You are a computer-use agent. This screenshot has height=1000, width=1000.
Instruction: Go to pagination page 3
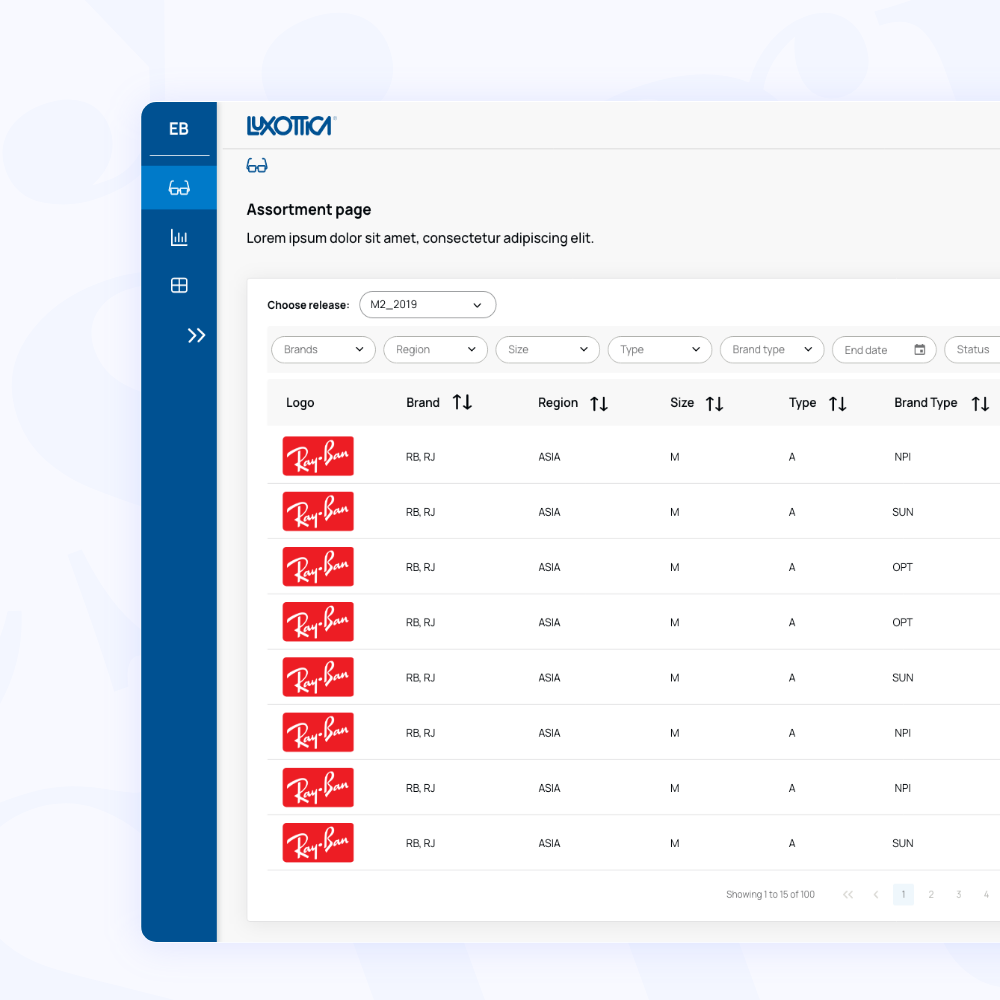tap(959, 894)
